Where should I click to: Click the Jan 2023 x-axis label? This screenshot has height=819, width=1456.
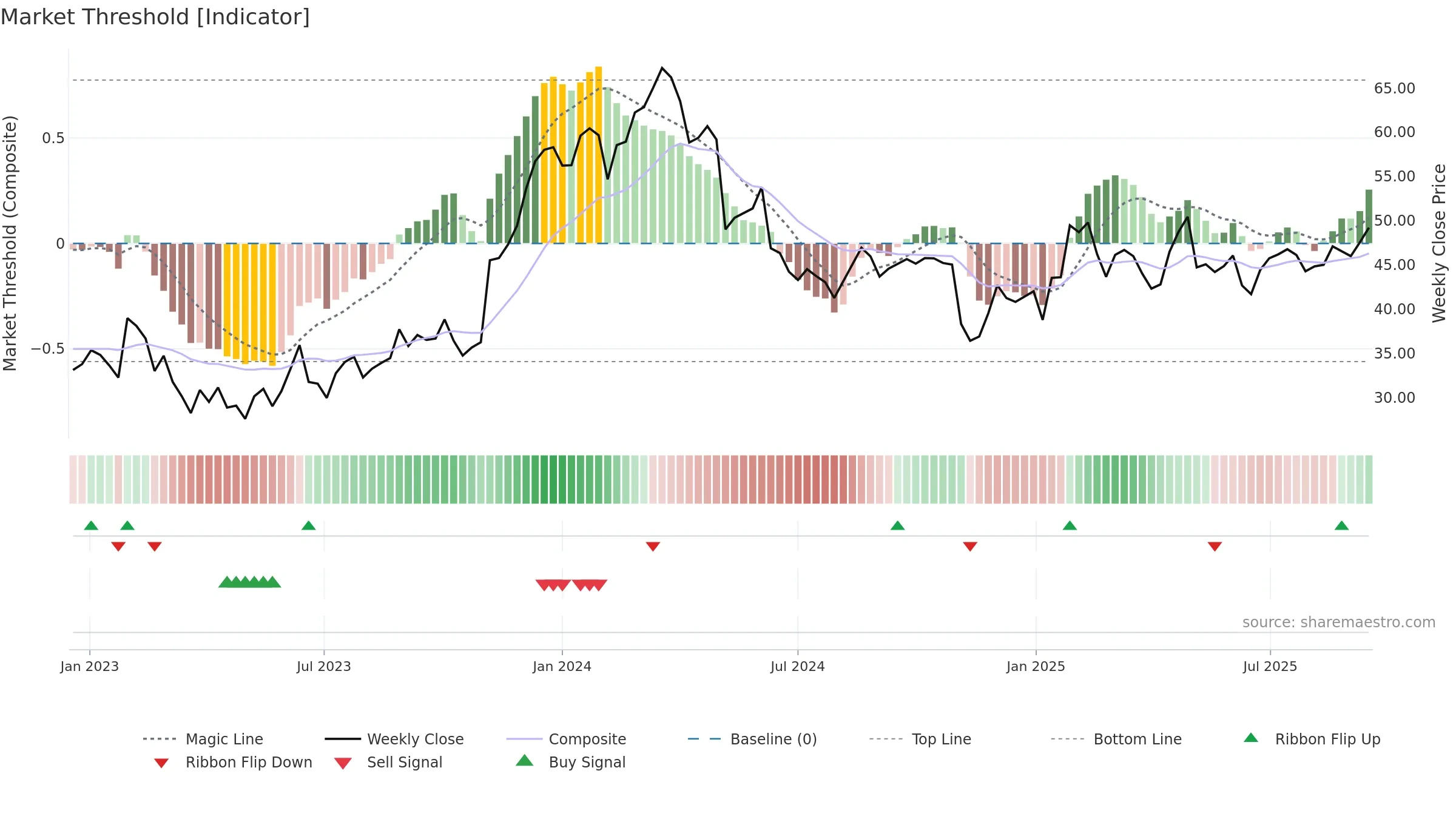[x=90, y=666]
